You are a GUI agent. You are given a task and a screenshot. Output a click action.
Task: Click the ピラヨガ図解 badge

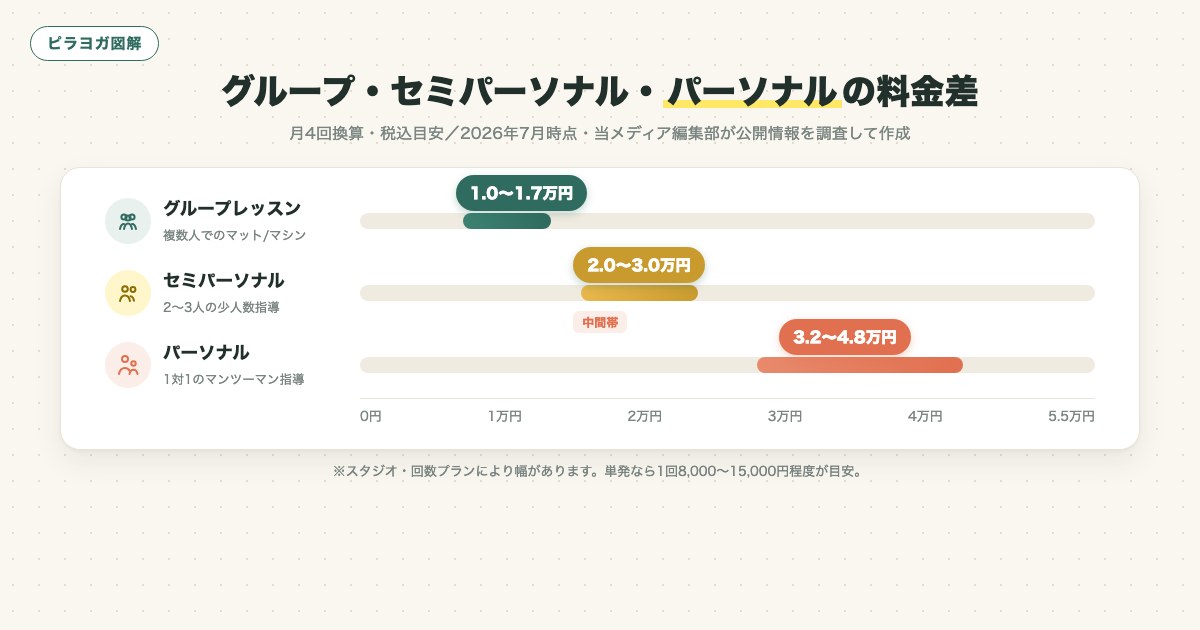[94, 44]
